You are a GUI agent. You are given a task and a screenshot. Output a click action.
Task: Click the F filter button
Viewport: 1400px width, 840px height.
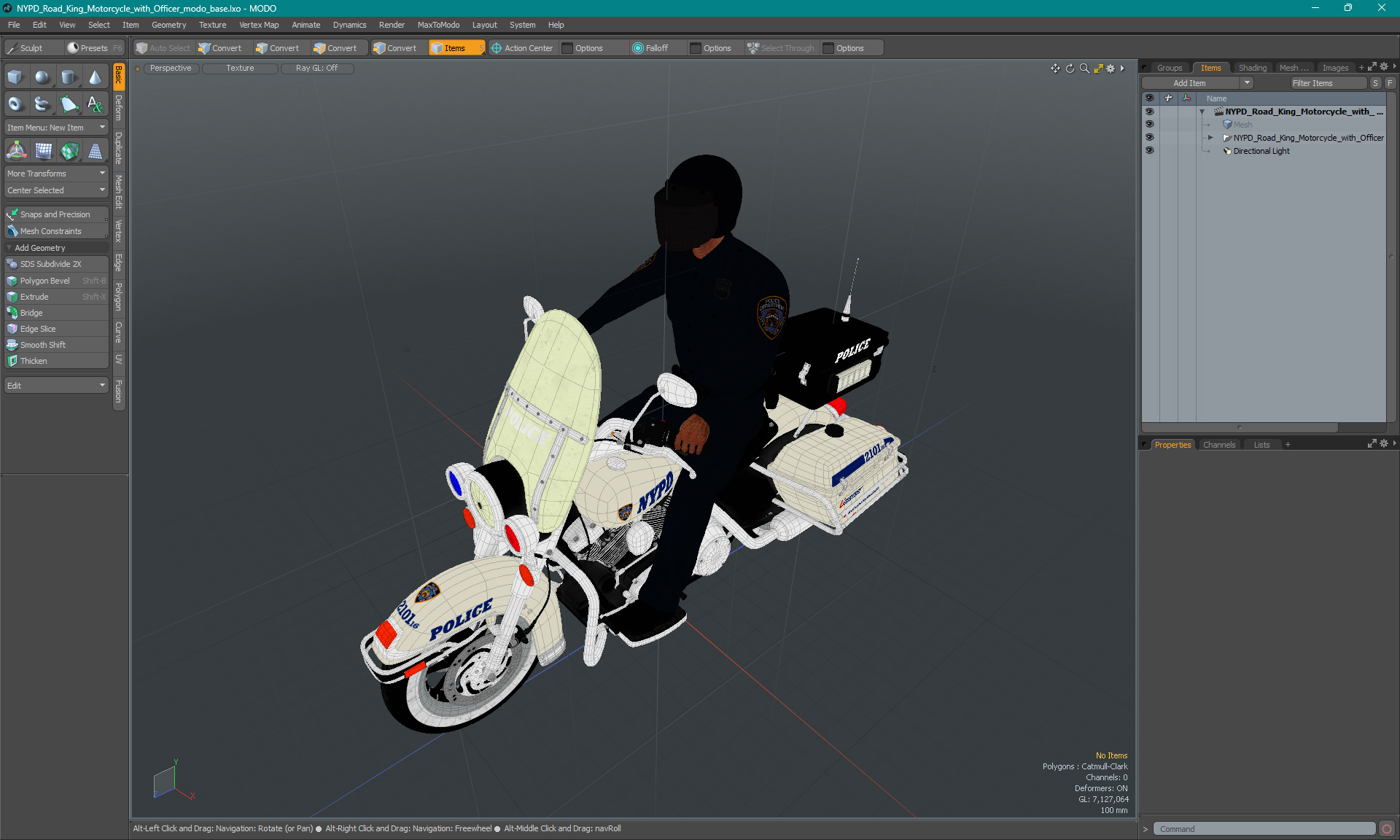pyautogui.click(x=1390, y=83)
